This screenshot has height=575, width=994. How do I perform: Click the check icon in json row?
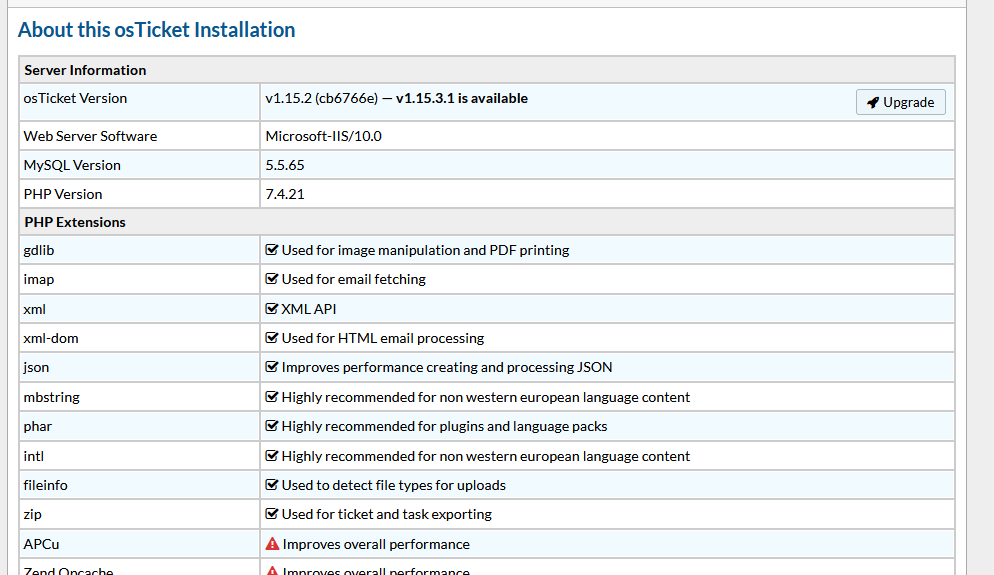(x=272, y=367)
